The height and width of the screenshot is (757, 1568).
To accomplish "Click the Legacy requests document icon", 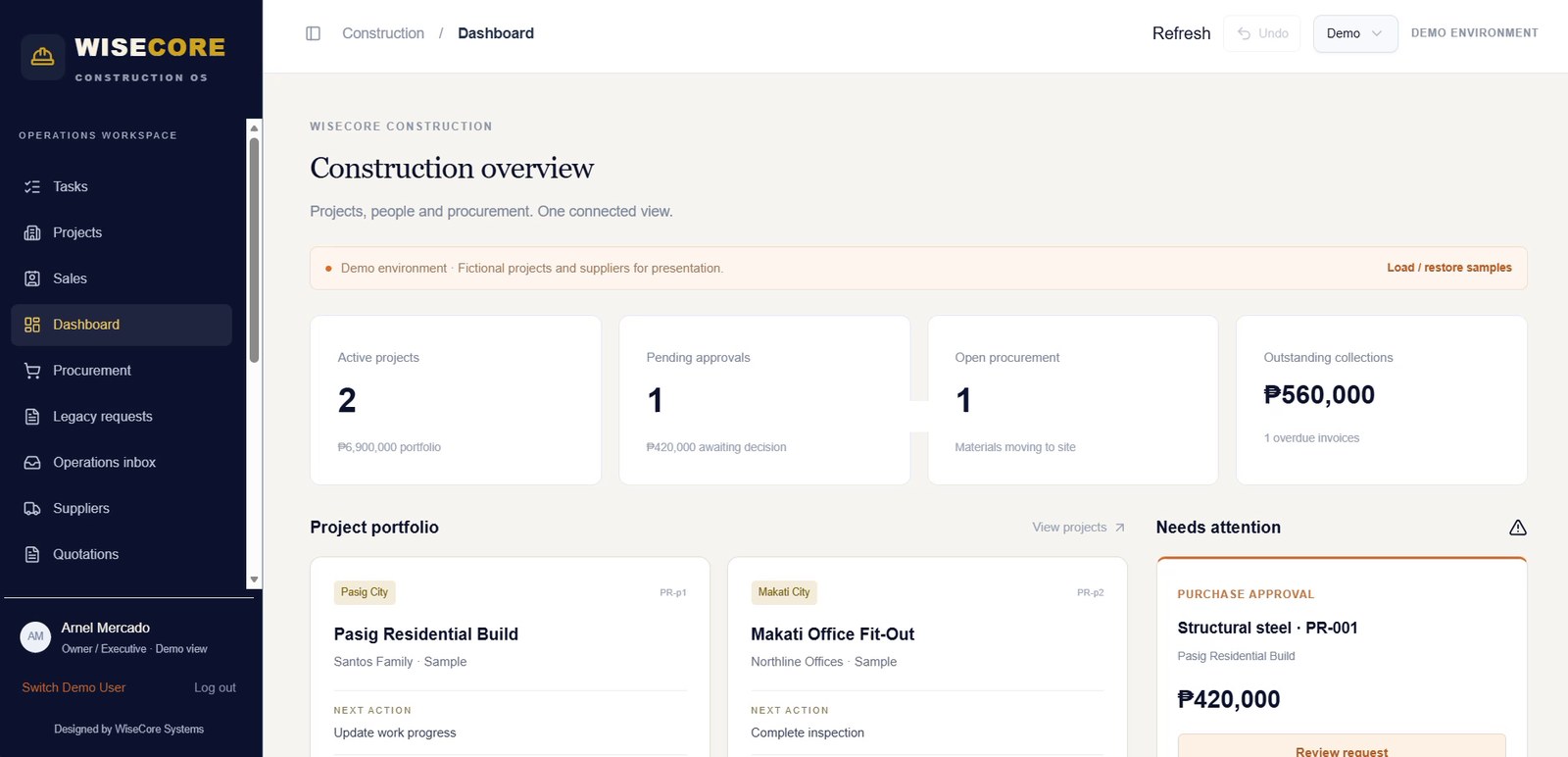I will 32,417.
